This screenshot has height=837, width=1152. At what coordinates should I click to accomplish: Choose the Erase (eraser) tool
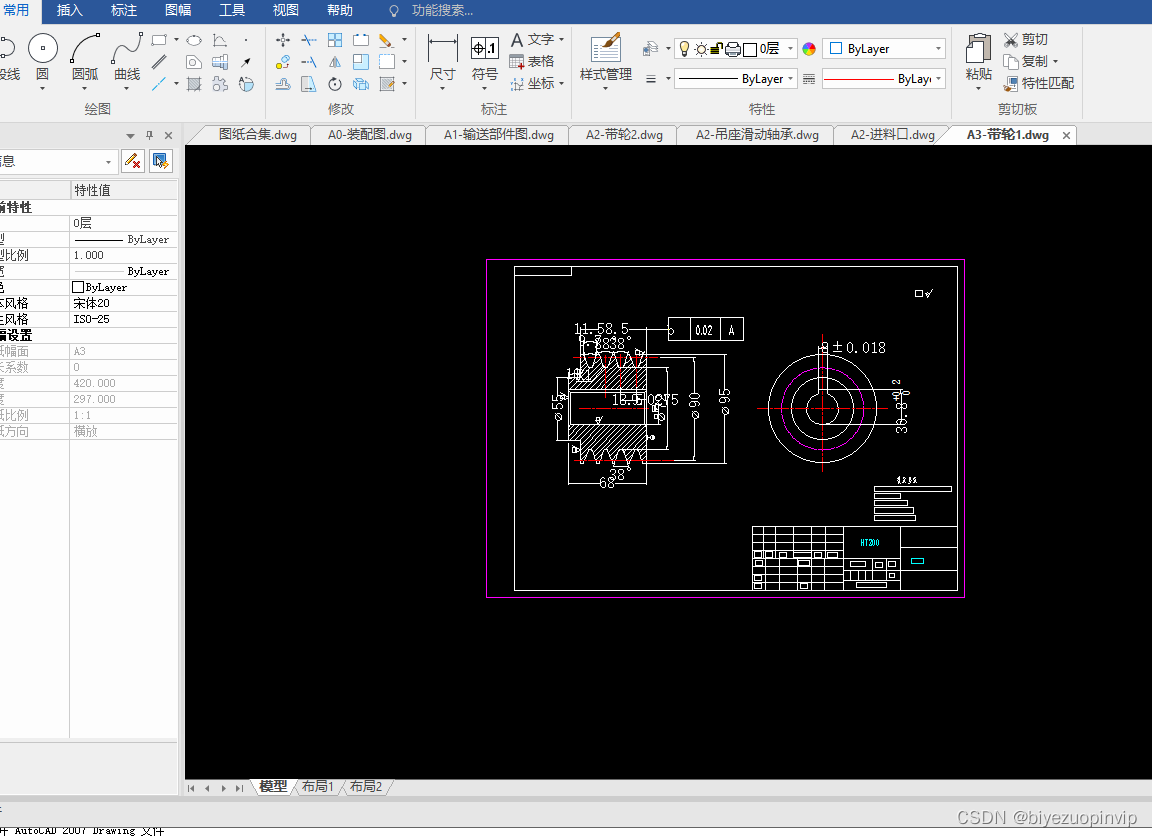[x=386, y=40]
